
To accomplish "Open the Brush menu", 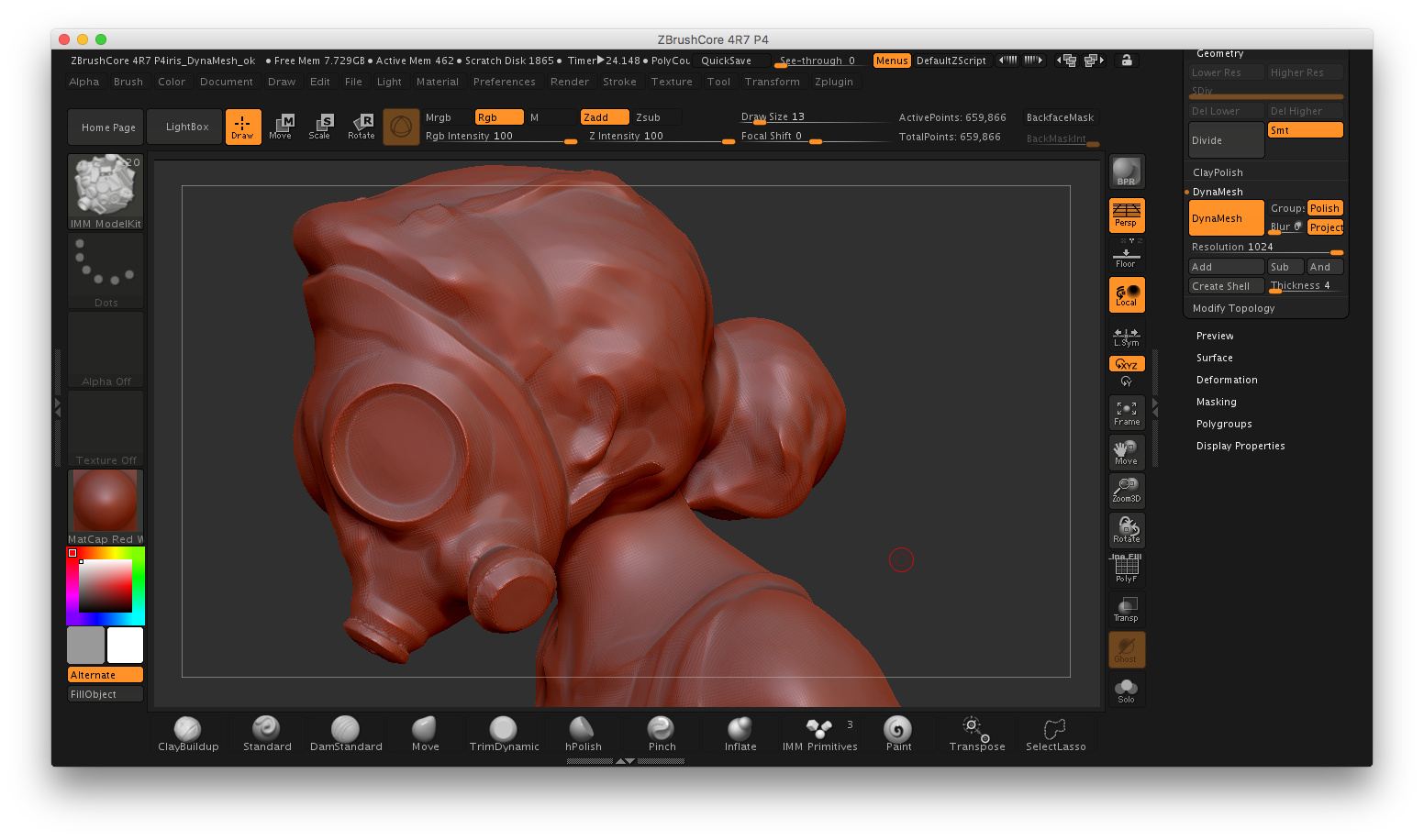I will (128, 82).
